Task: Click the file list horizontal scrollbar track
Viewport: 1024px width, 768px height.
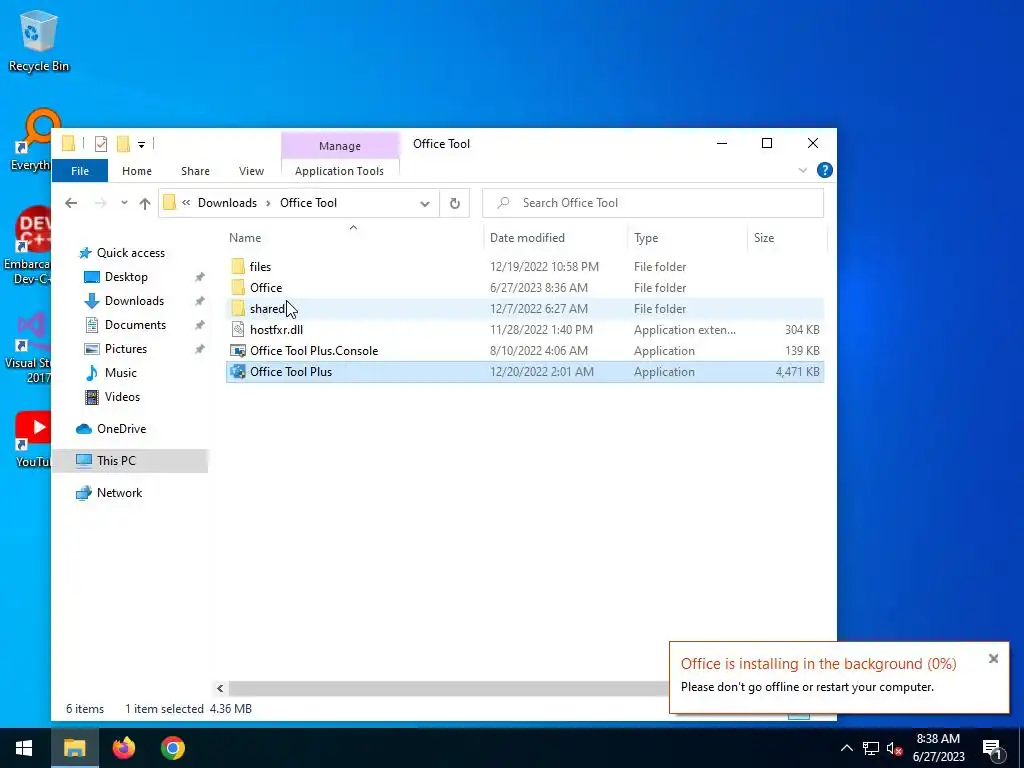Action: (x=447, y=688)
